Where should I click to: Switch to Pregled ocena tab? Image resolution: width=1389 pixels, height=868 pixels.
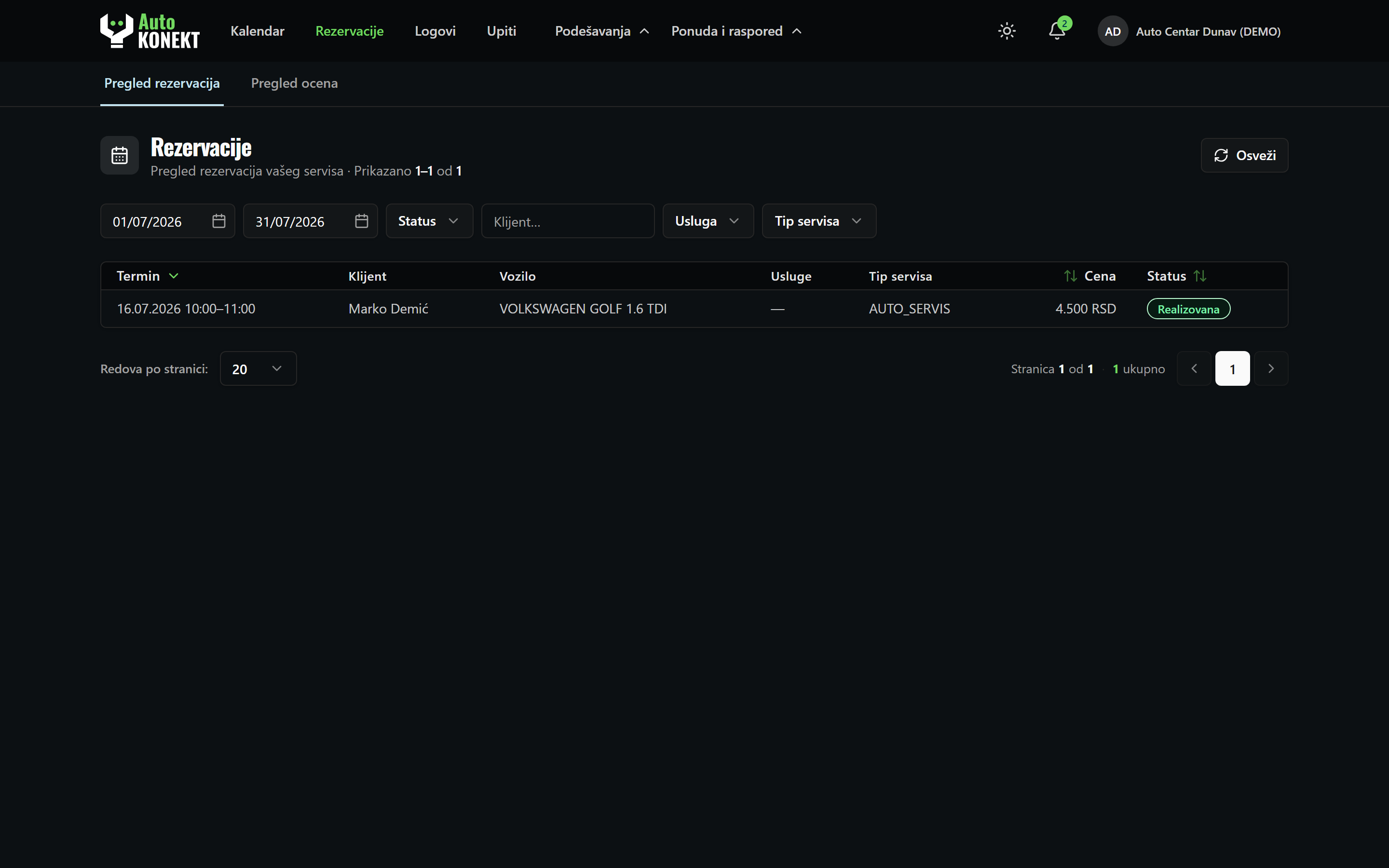[x=295, y=84]
